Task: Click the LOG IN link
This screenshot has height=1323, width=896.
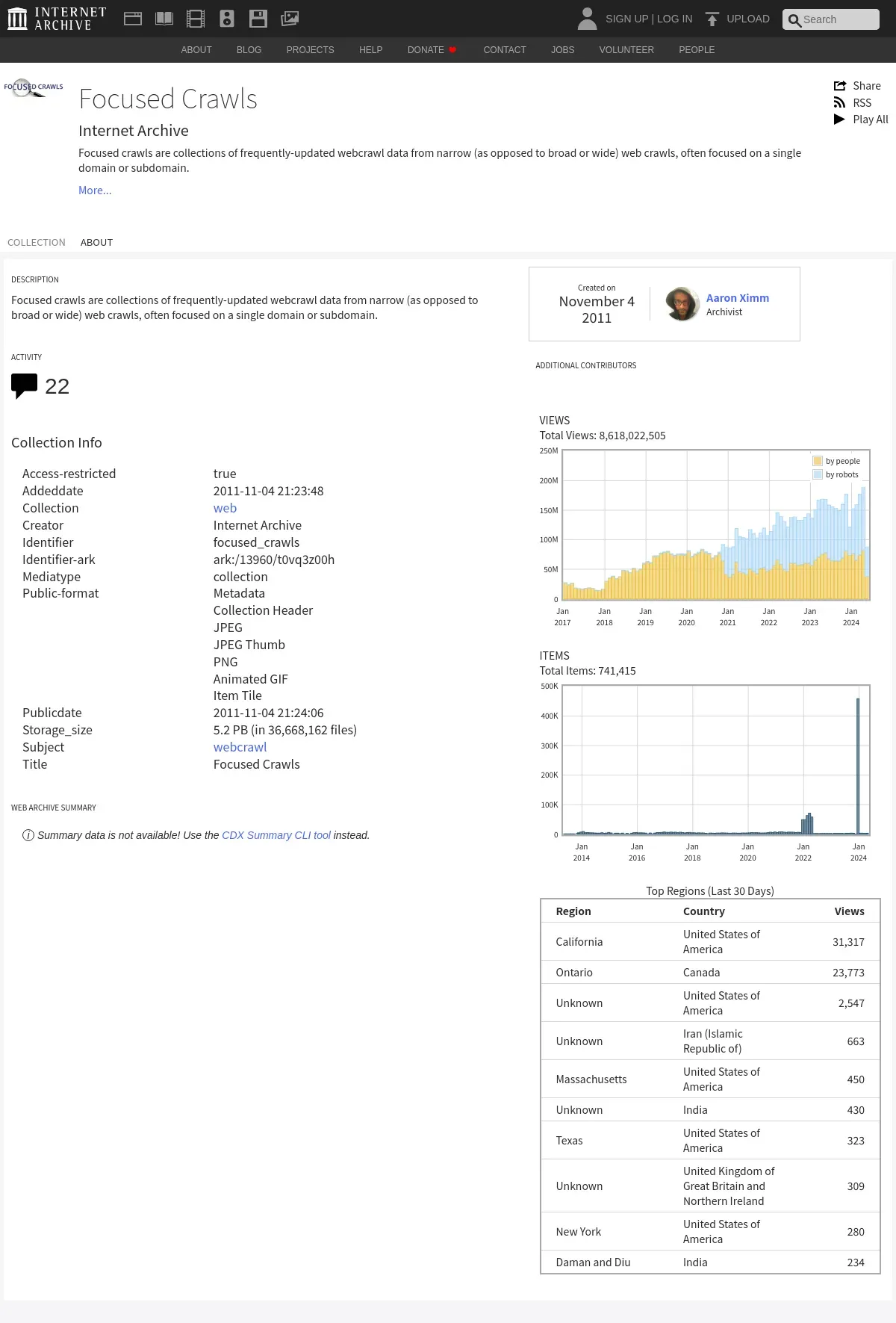Action: 674,19
